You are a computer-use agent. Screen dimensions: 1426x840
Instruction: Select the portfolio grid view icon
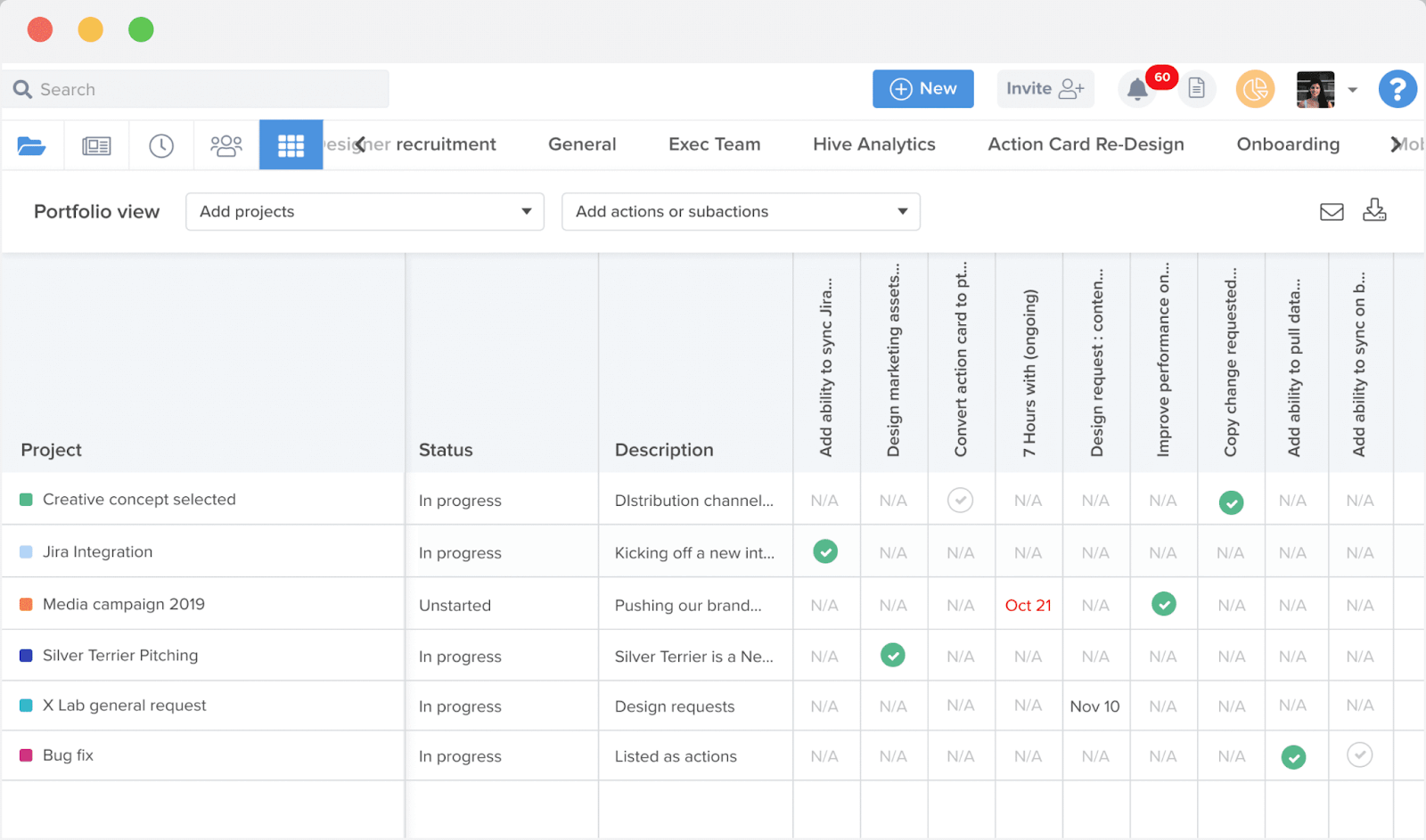pos(291,144)
